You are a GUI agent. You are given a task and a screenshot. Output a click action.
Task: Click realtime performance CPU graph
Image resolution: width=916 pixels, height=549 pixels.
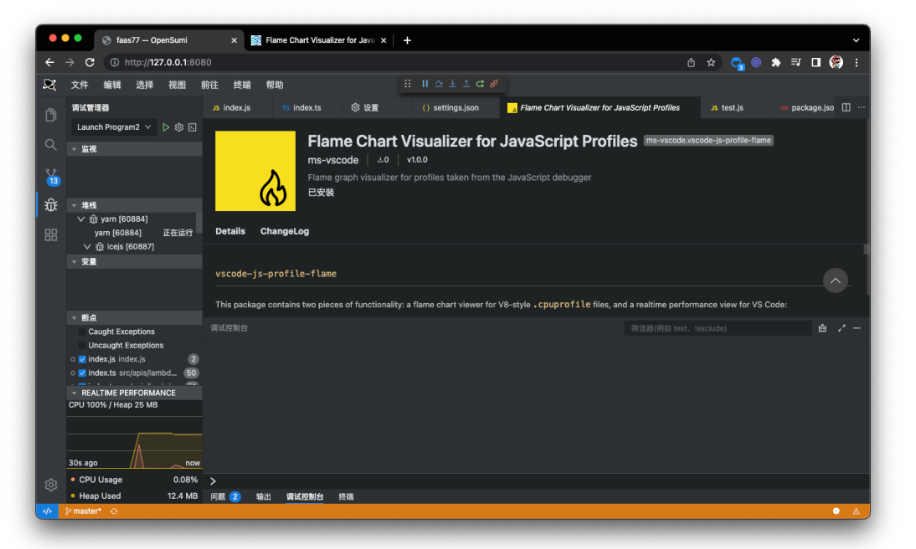coord(134,442)
